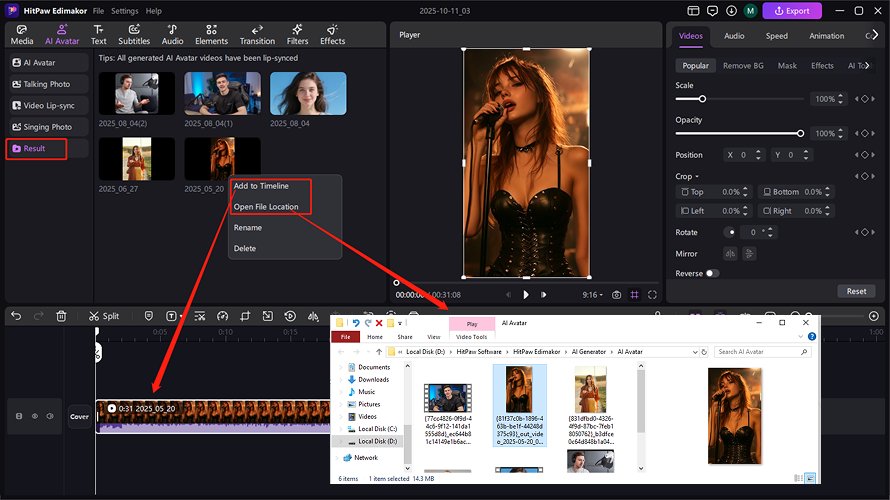Toggle the Reverse switch
Viewport: 890px width, 500px height.
(x=712, y=273)
